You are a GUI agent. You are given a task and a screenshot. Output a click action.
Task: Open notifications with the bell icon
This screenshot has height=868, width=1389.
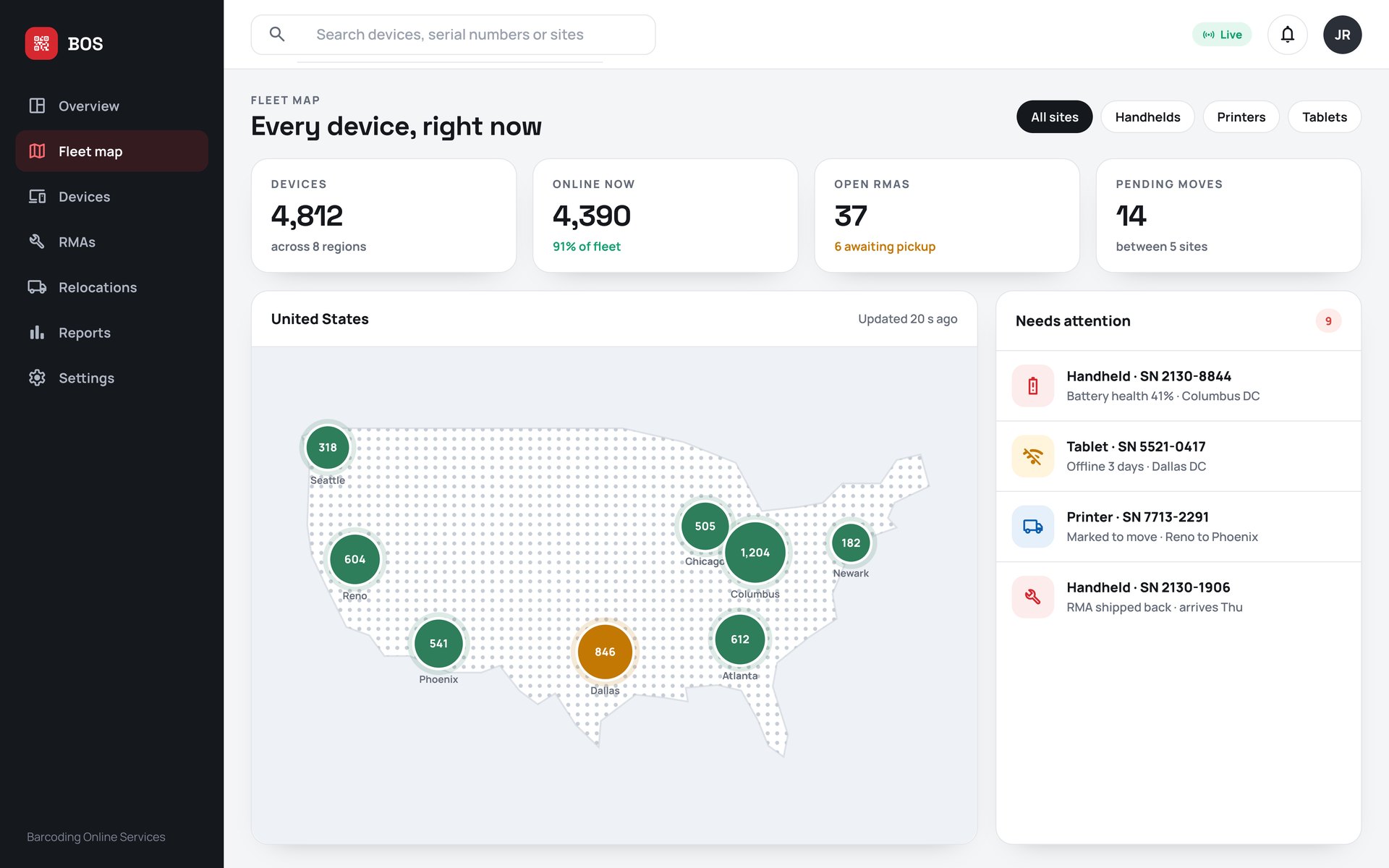point(1287,35)
